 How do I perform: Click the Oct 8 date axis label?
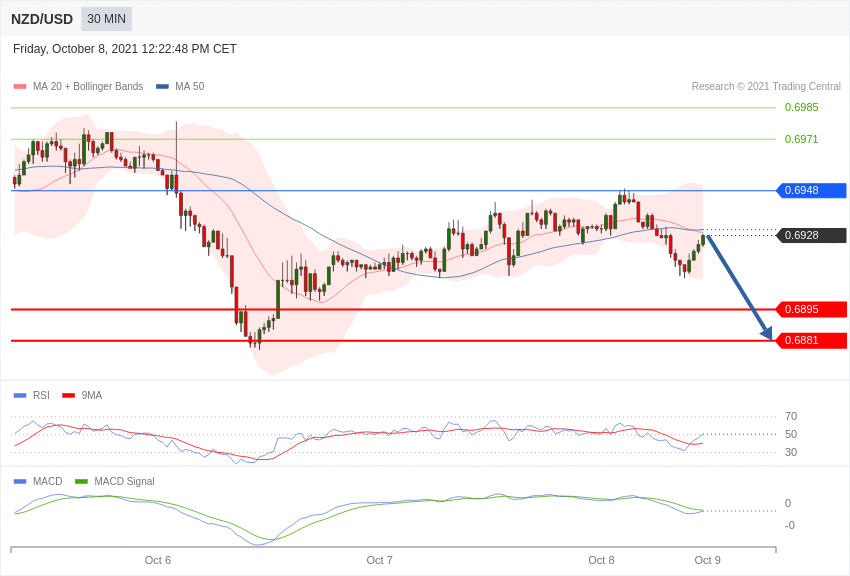coord(601,560)
